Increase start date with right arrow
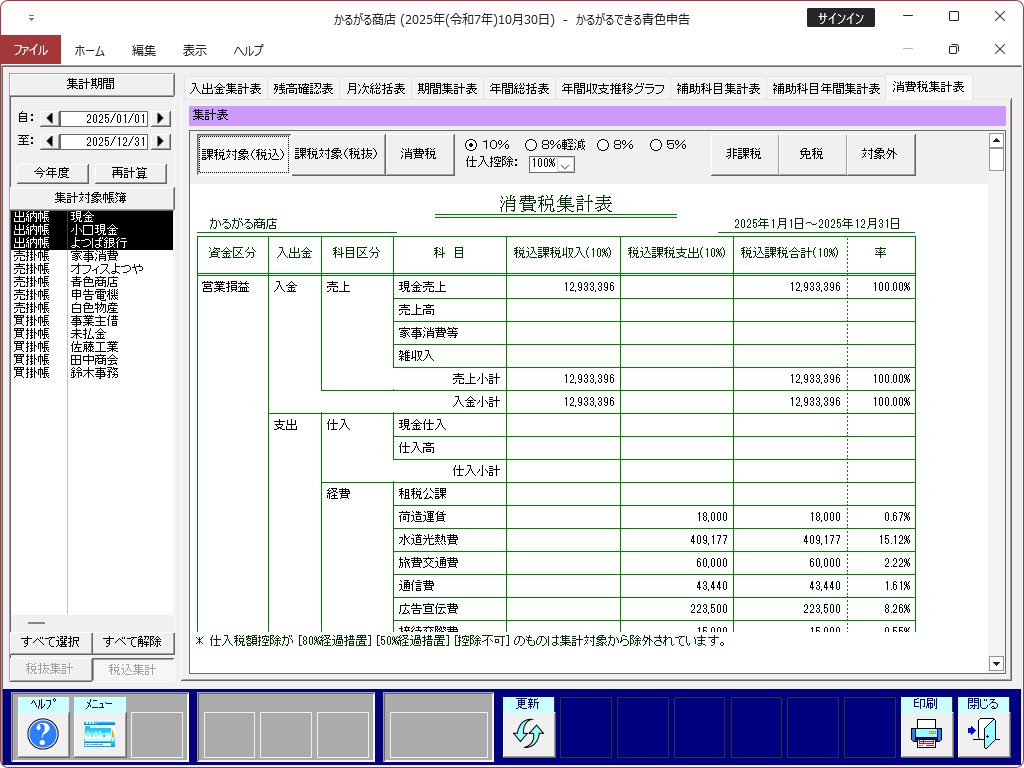The image size is (1024, 768). (159, 119)
